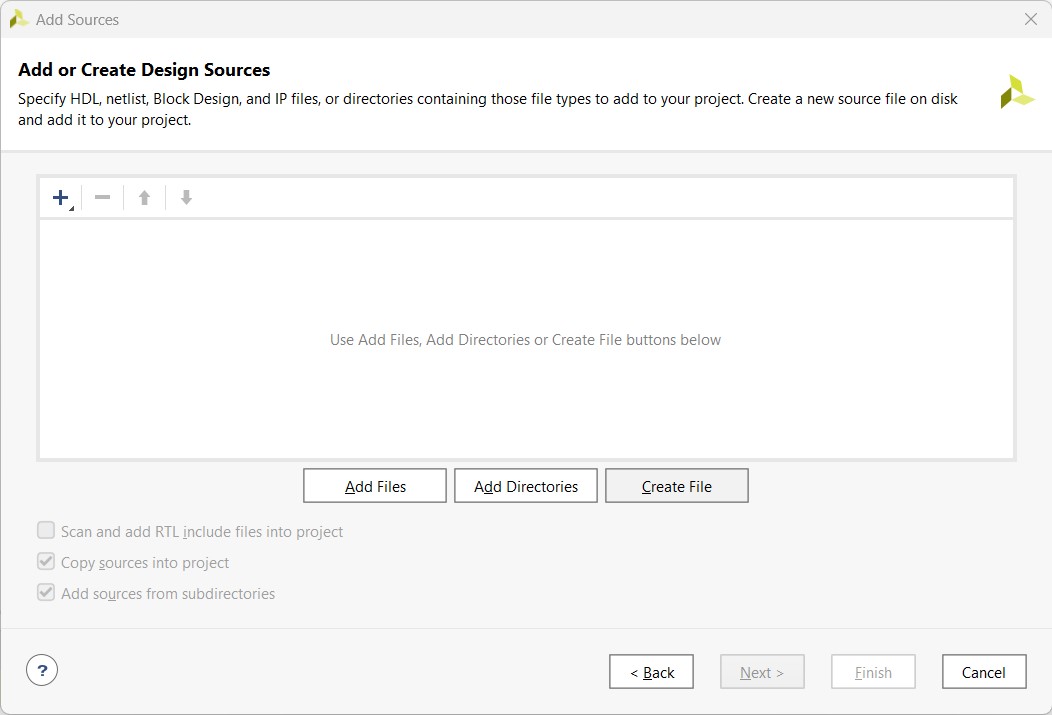Click the Add Files button
The image size is (1052, 715).
click(x=375, y=486)
